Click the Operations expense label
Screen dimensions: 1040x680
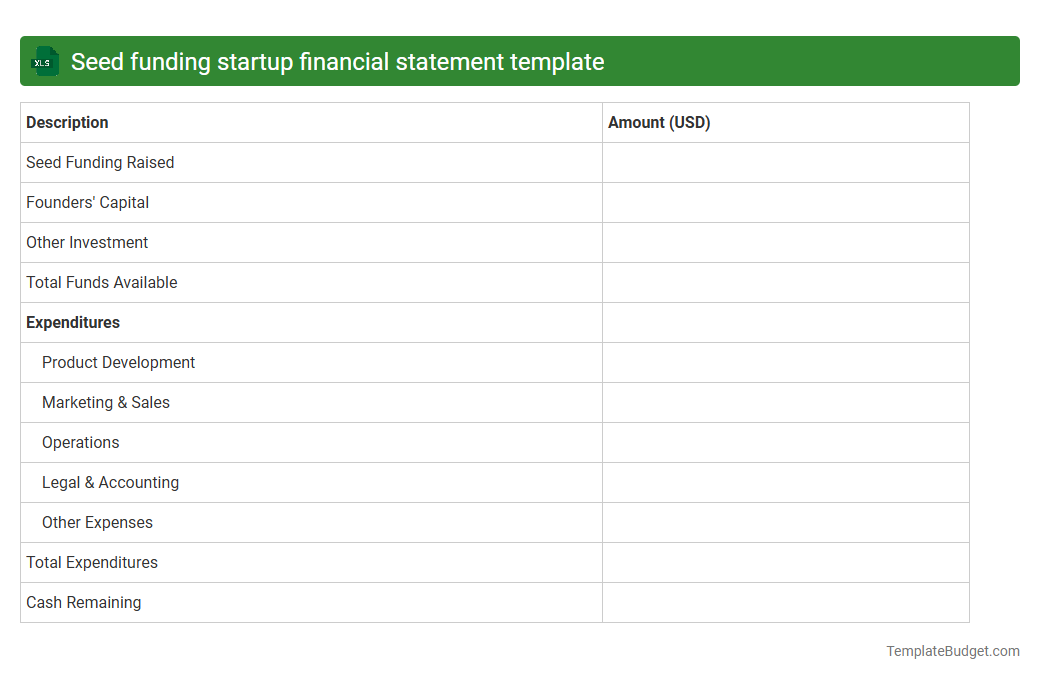tap(80, 442)
